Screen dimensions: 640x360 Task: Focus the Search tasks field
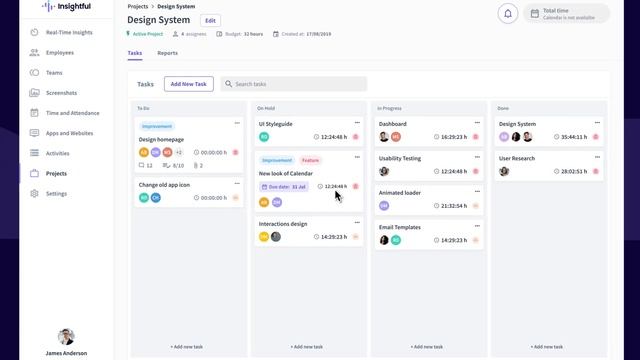(293, 84)
